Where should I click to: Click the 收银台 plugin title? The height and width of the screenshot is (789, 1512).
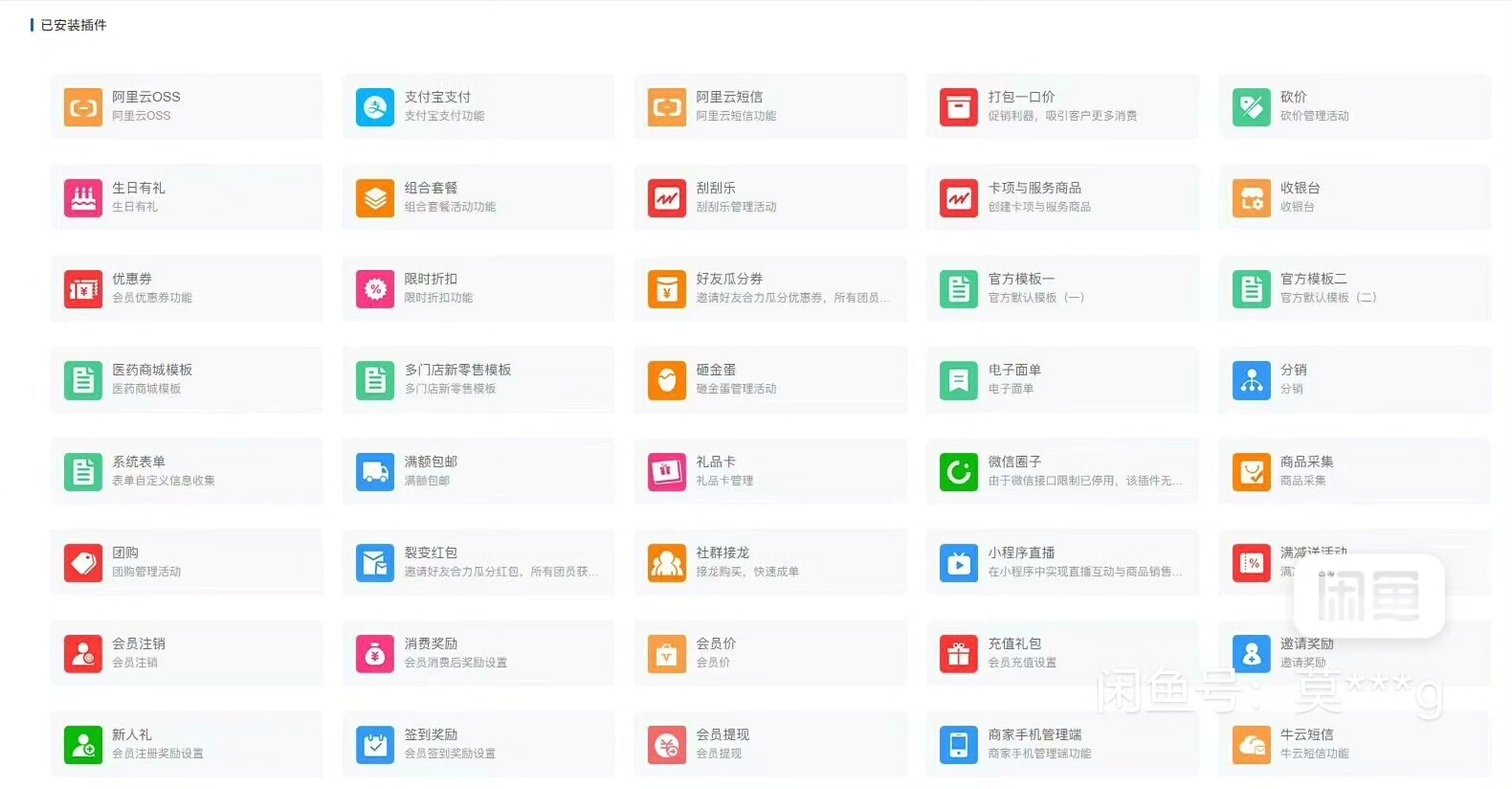click(1301, 188)
